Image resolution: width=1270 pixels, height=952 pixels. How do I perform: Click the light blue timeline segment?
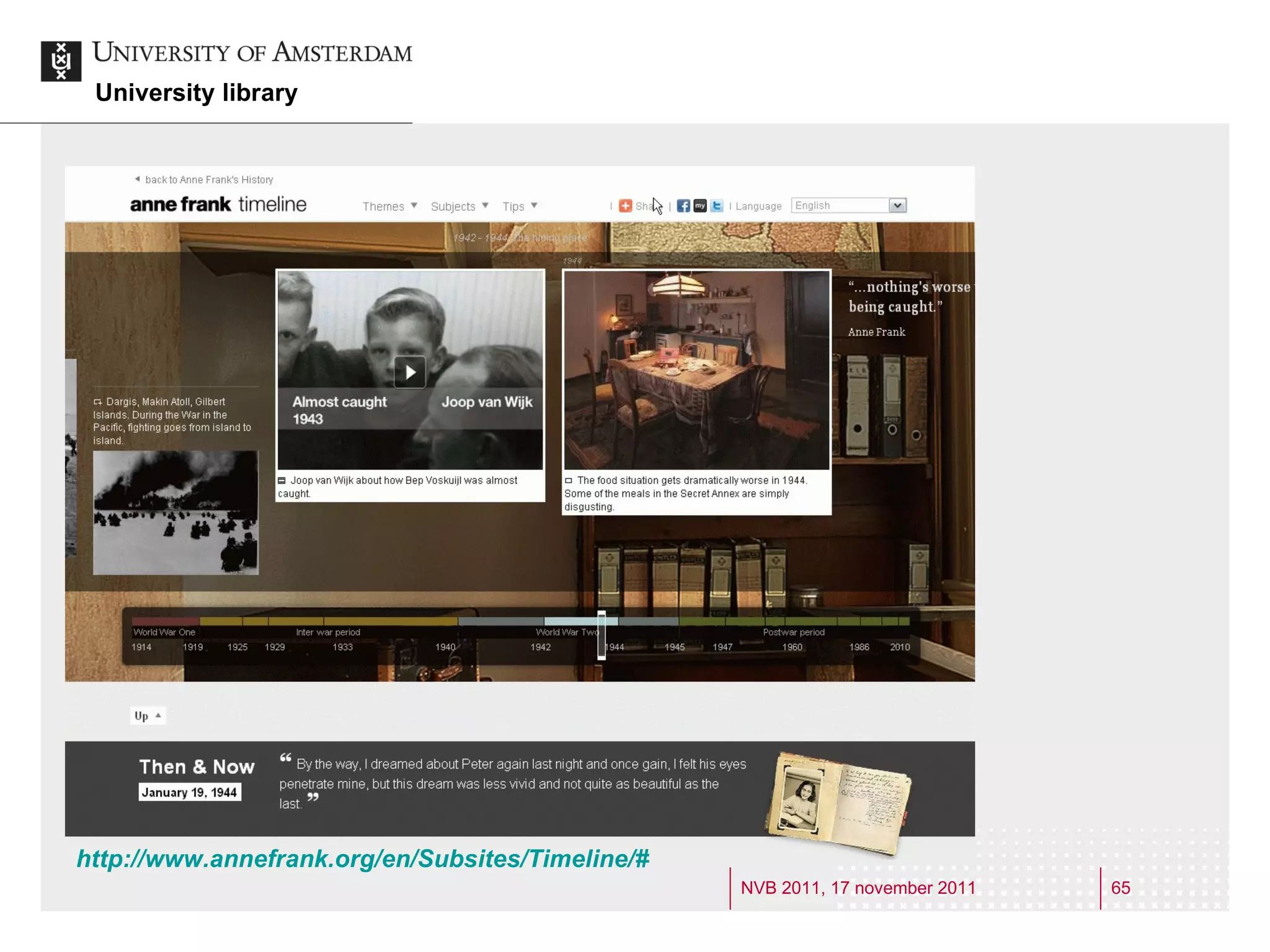pyautogui.click(x=581, y=621)
